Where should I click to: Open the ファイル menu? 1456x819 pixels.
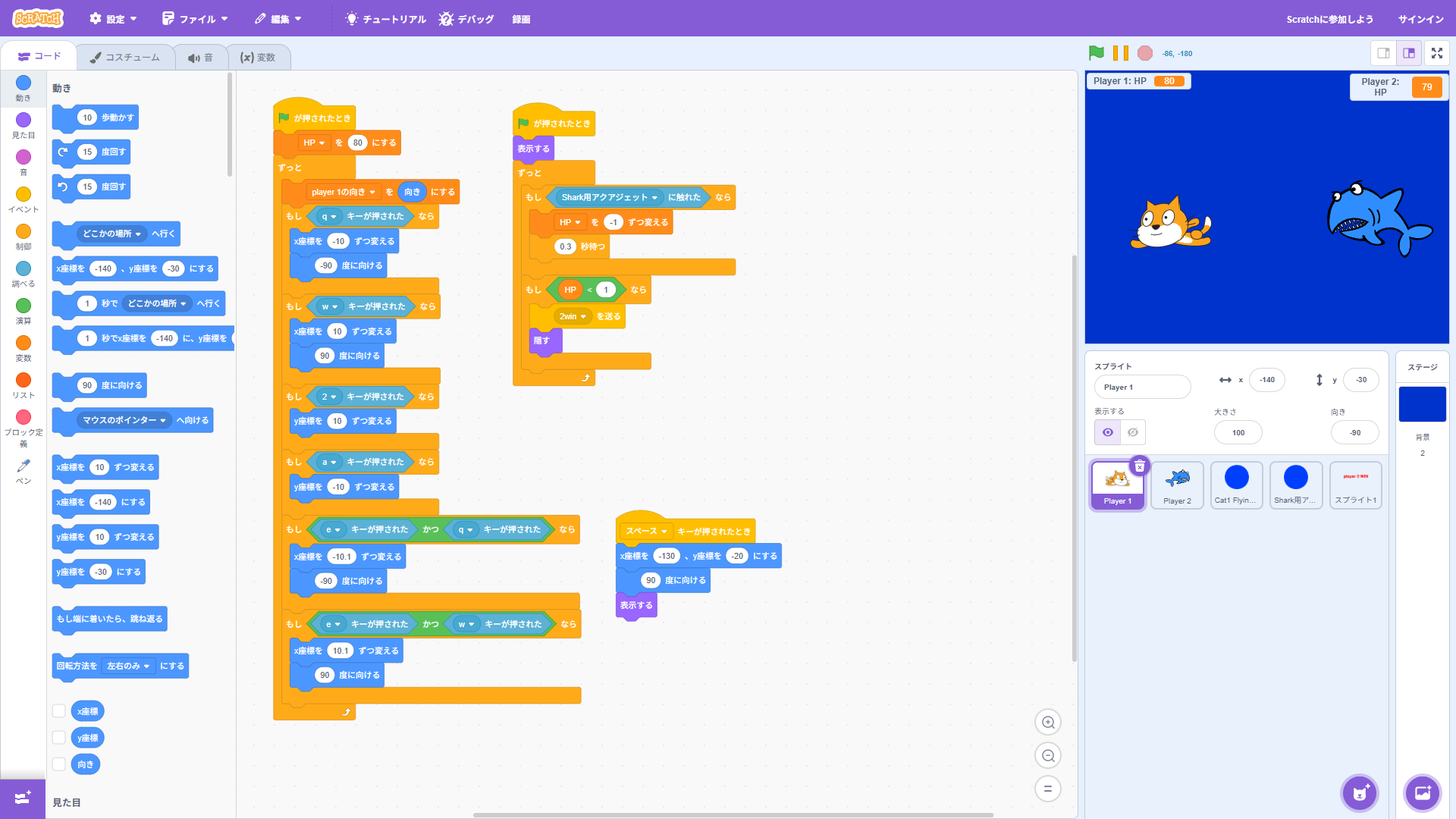[195, 19]
